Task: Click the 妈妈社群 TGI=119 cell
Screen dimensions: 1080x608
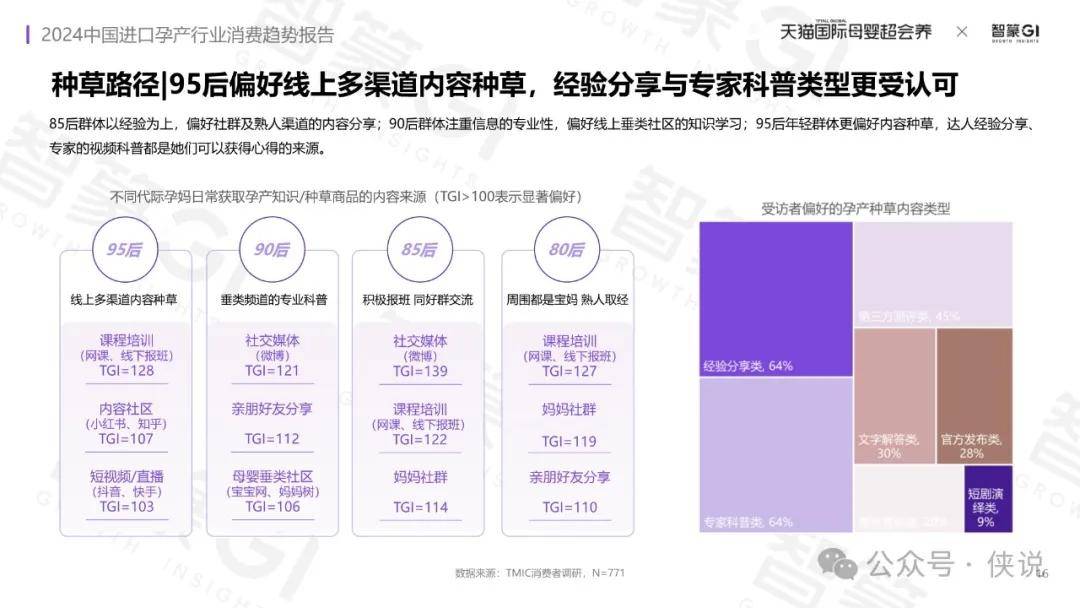Action: pos(569,425)
